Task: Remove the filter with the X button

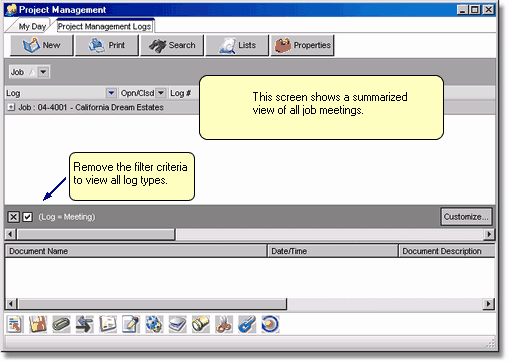Action: [13, 217]
